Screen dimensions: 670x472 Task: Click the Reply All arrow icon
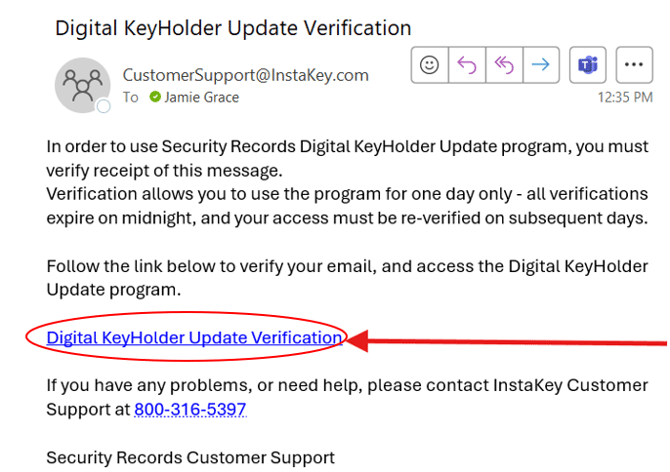504,65
